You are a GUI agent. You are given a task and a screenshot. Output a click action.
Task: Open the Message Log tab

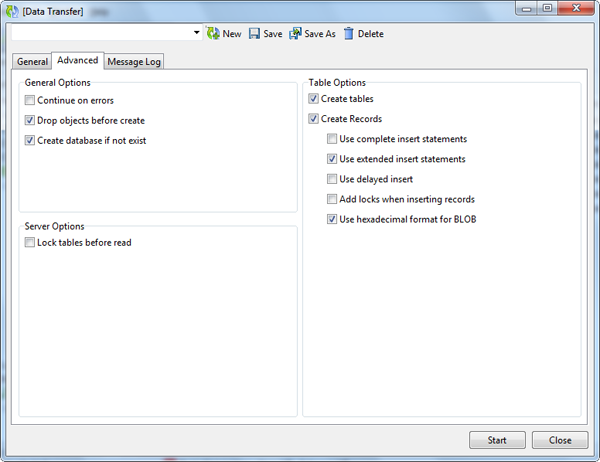tap(134, 62)
